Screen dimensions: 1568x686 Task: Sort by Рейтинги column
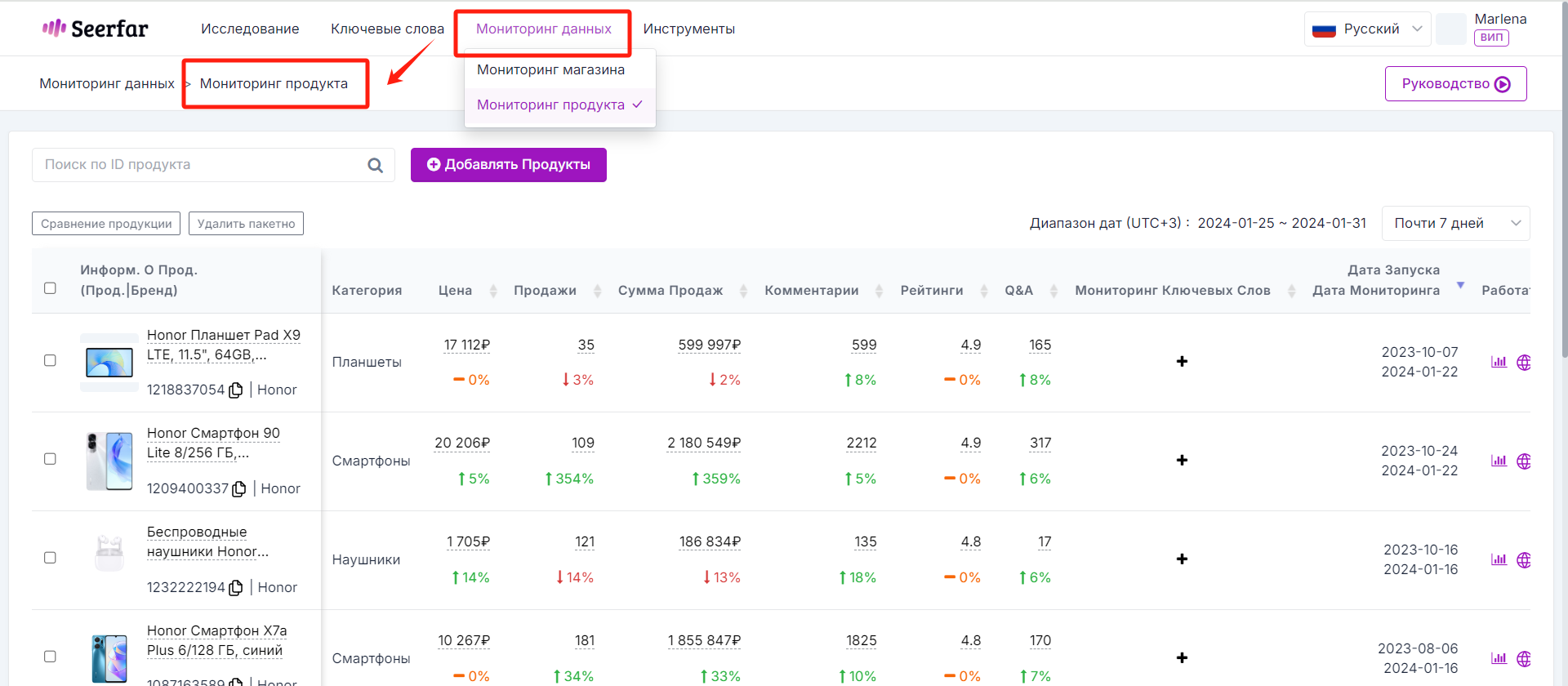[x=984, y=291]
